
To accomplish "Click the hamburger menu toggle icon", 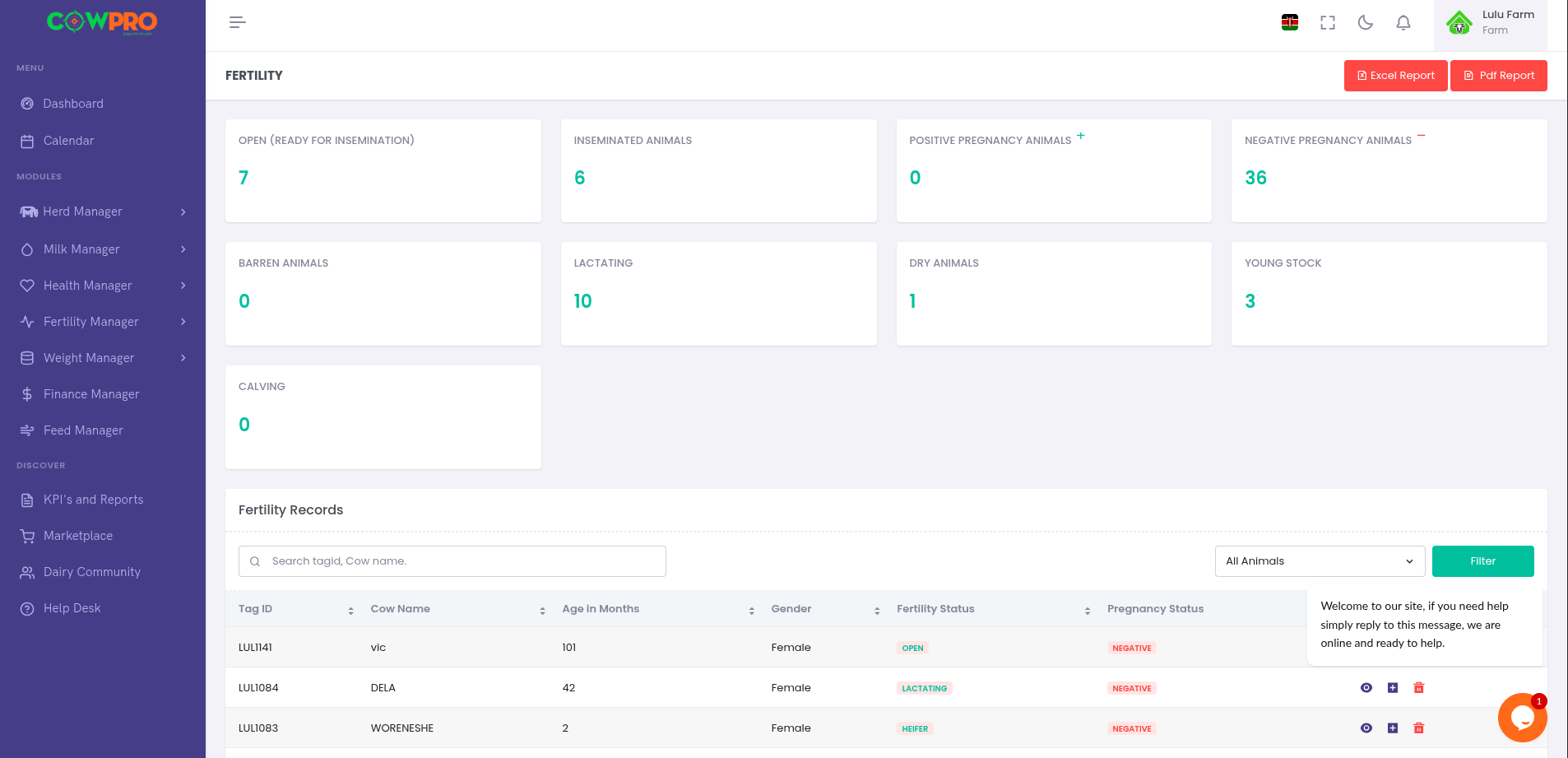I will pos(237,22).
